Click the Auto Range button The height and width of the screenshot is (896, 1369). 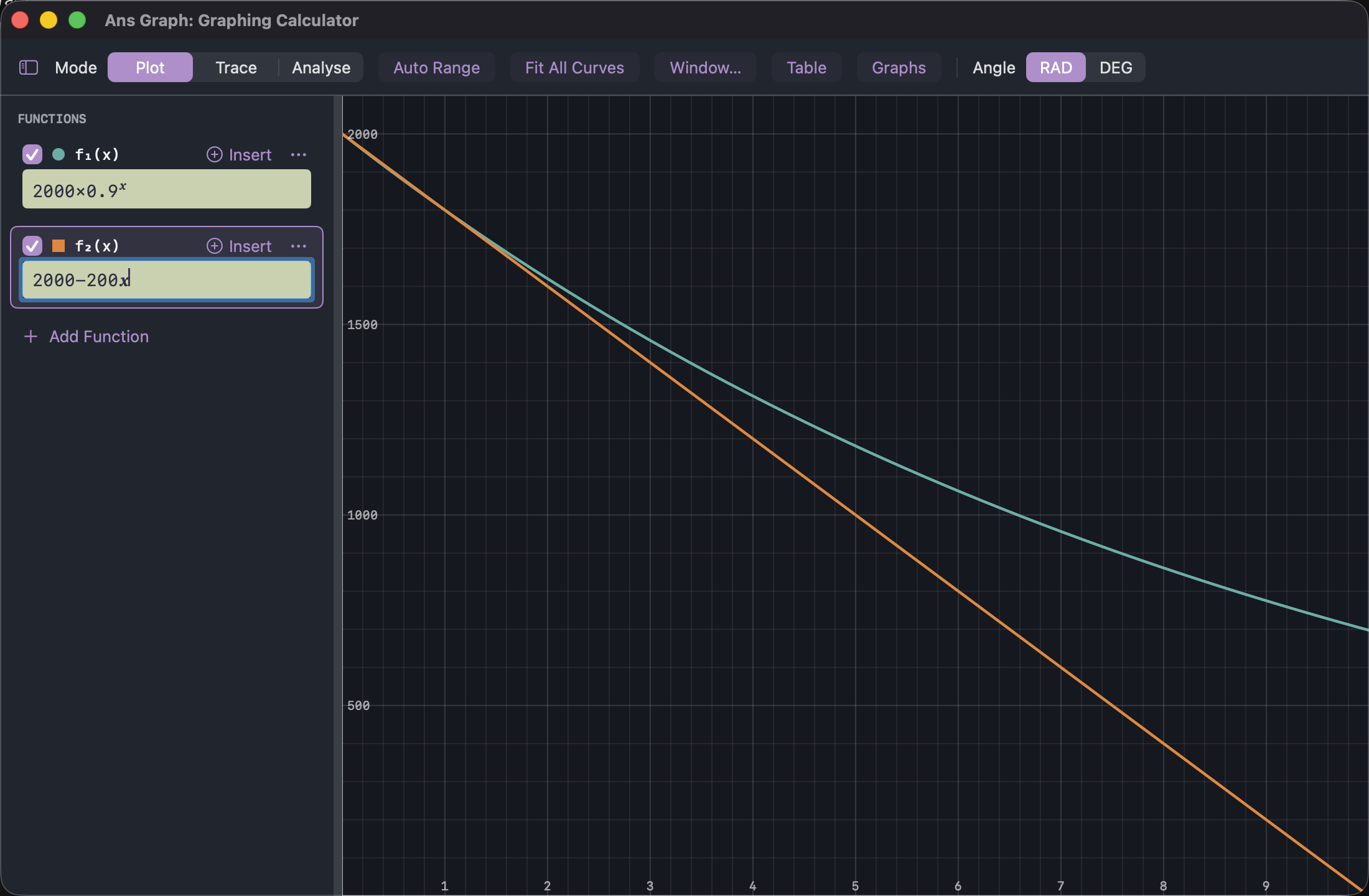(437, 67)
